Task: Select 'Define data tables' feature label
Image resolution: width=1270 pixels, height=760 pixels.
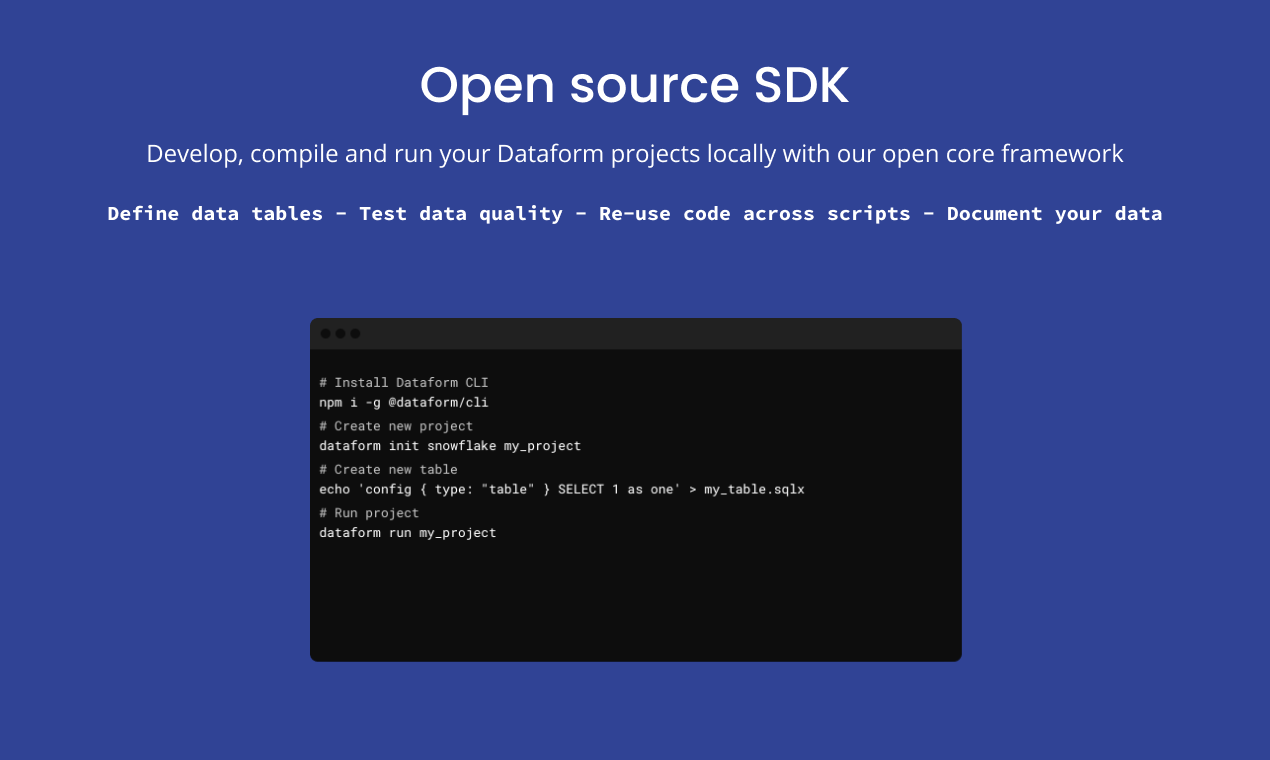Action: click(x=214, y=213)
